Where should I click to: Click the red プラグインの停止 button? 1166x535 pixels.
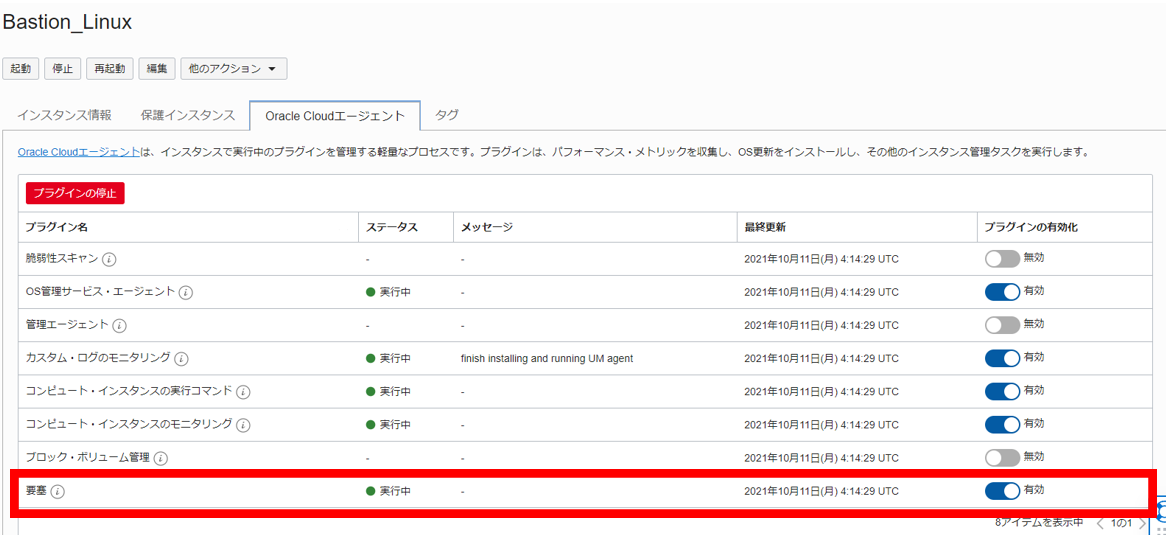coord(75,193)
